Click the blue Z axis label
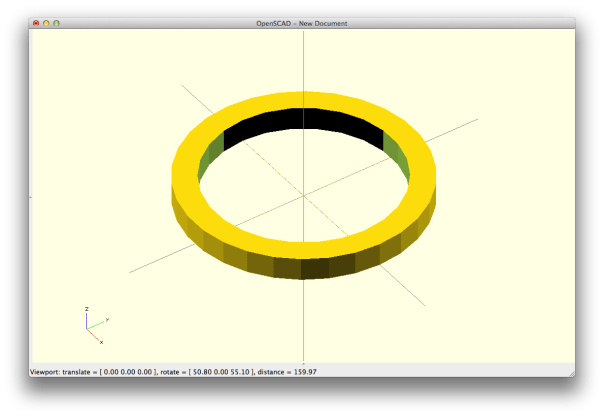 [87, 308]
